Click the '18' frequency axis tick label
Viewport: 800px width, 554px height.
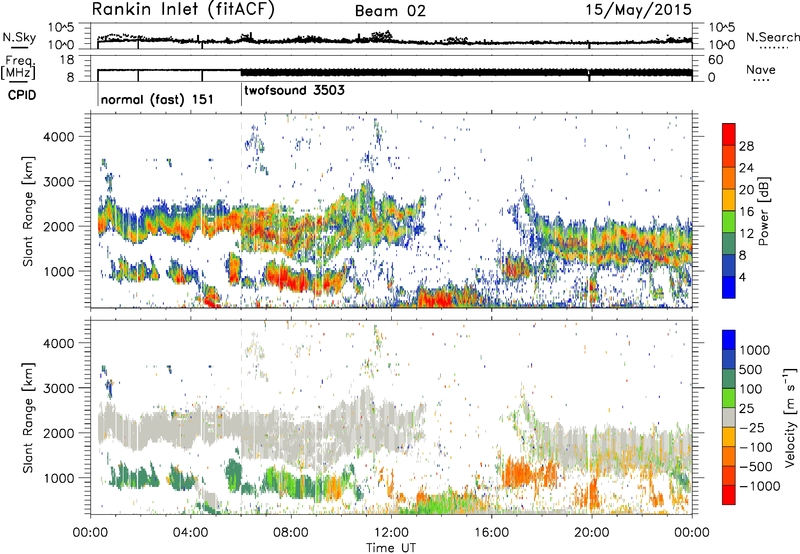click(x=66, y=60)
